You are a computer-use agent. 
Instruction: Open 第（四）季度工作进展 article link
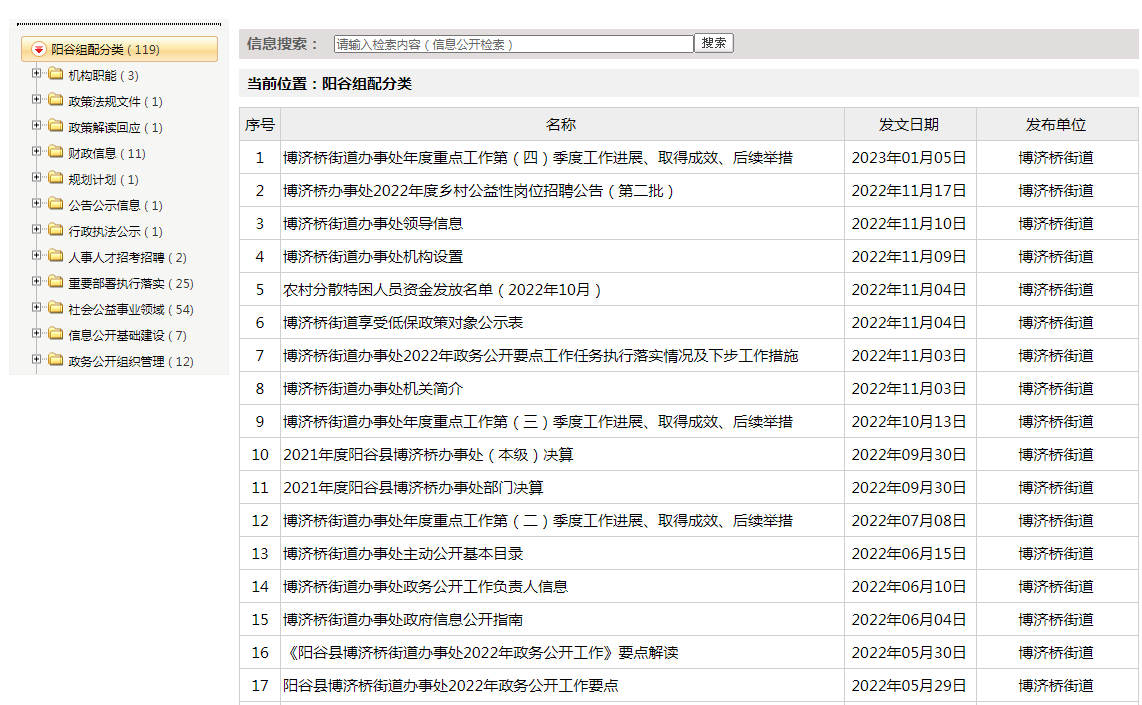coord(537,158)
